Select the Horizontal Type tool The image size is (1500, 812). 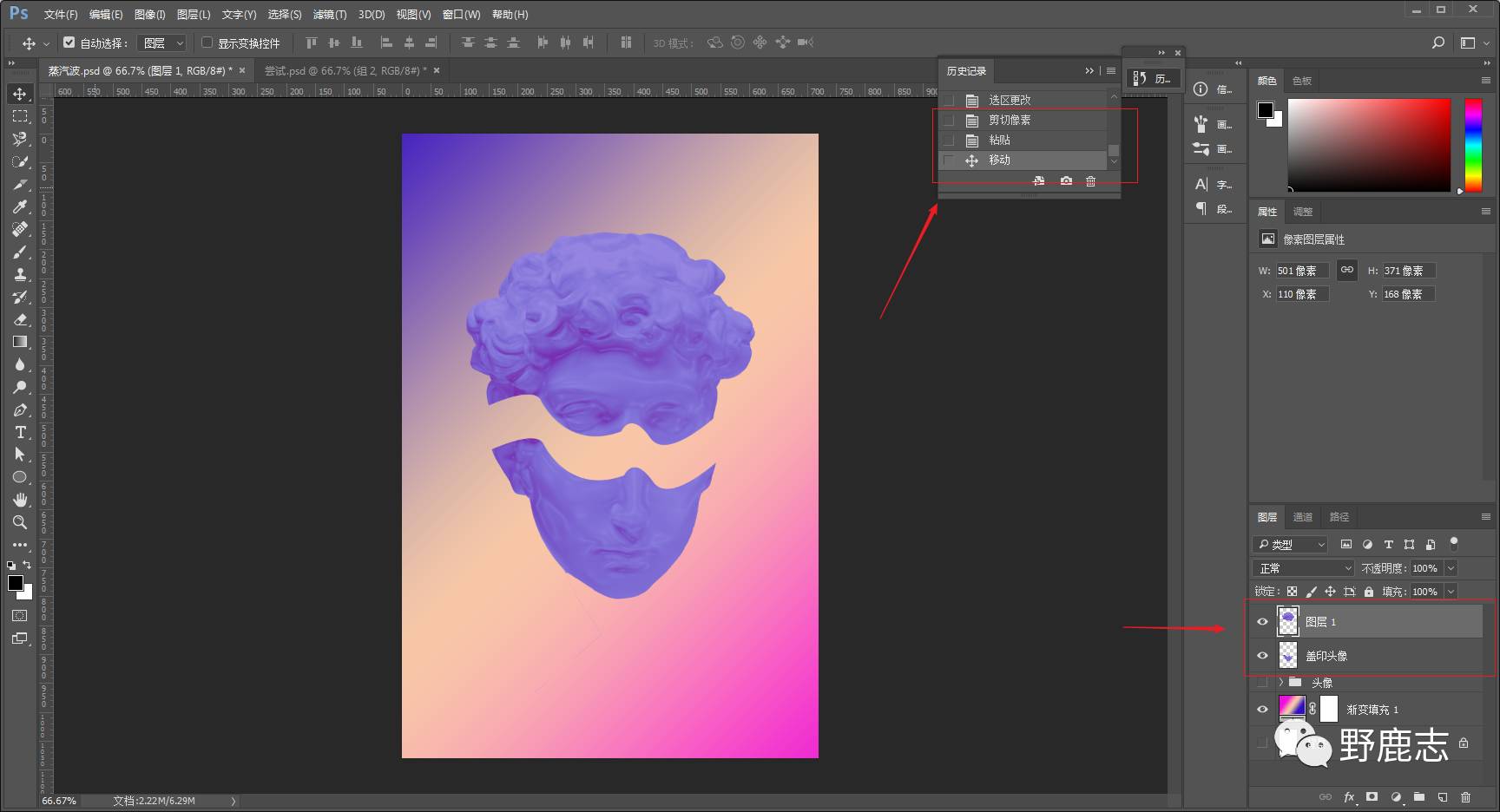[x=20, y=432]
